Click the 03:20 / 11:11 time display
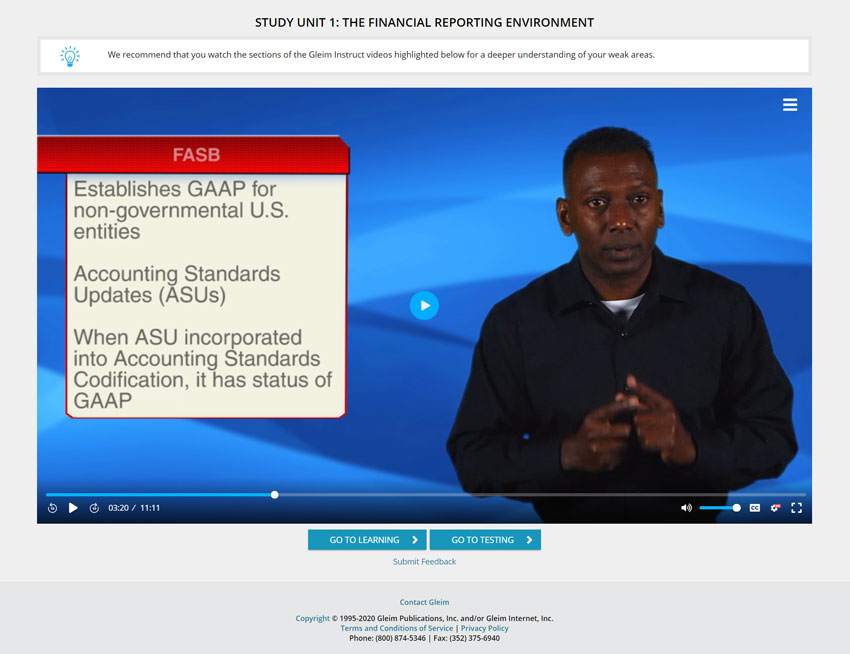The width and height of the screenshot is (850, 654). coord(134,508)
